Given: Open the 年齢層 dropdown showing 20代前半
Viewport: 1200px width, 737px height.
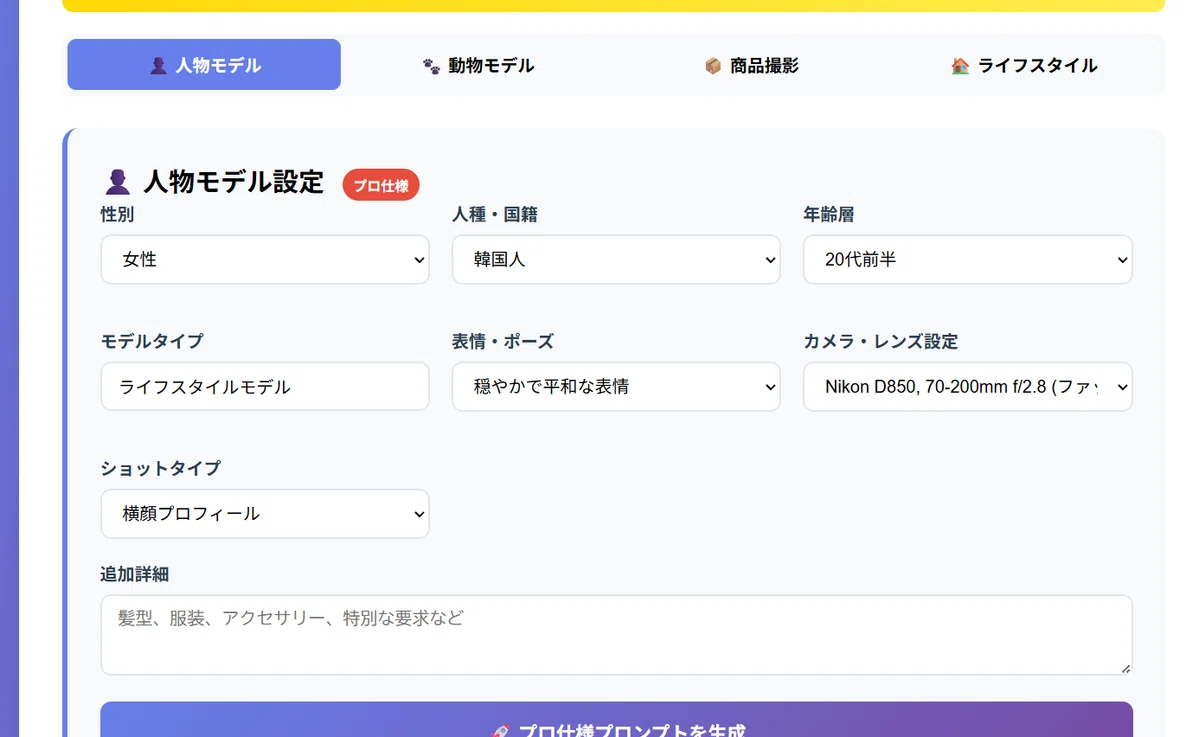Looking at the screenshot, I should (968, 260).
